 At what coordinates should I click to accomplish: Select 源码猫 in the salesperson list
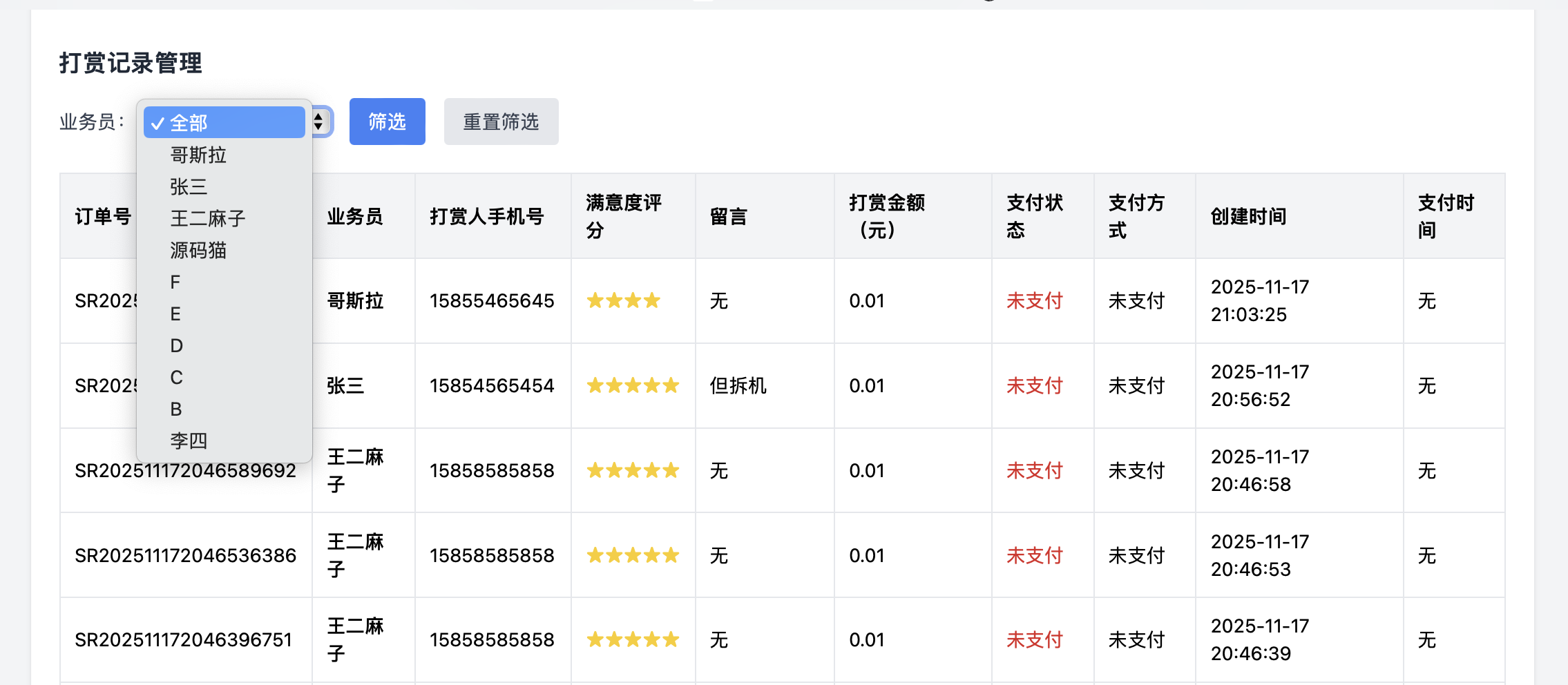click(x=198, y=250)
